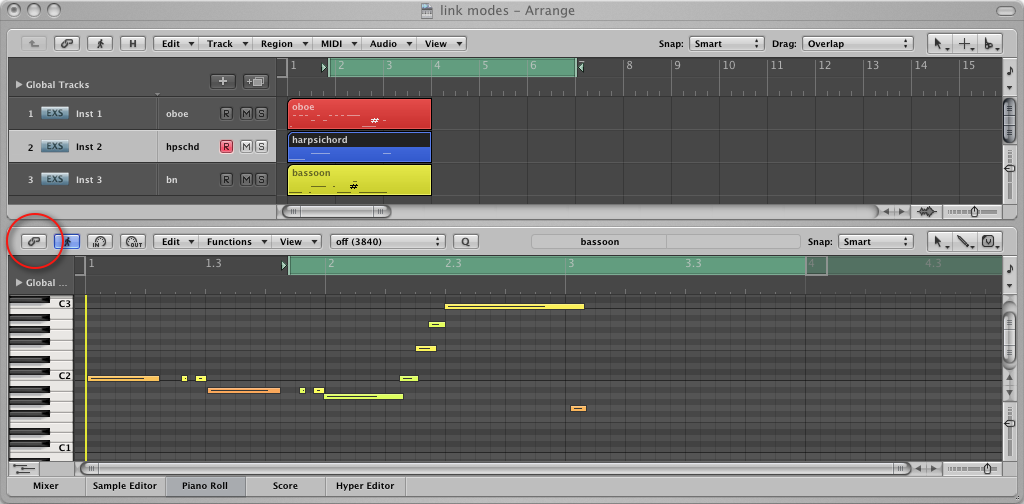Open the Region menu

coord(282,44)
